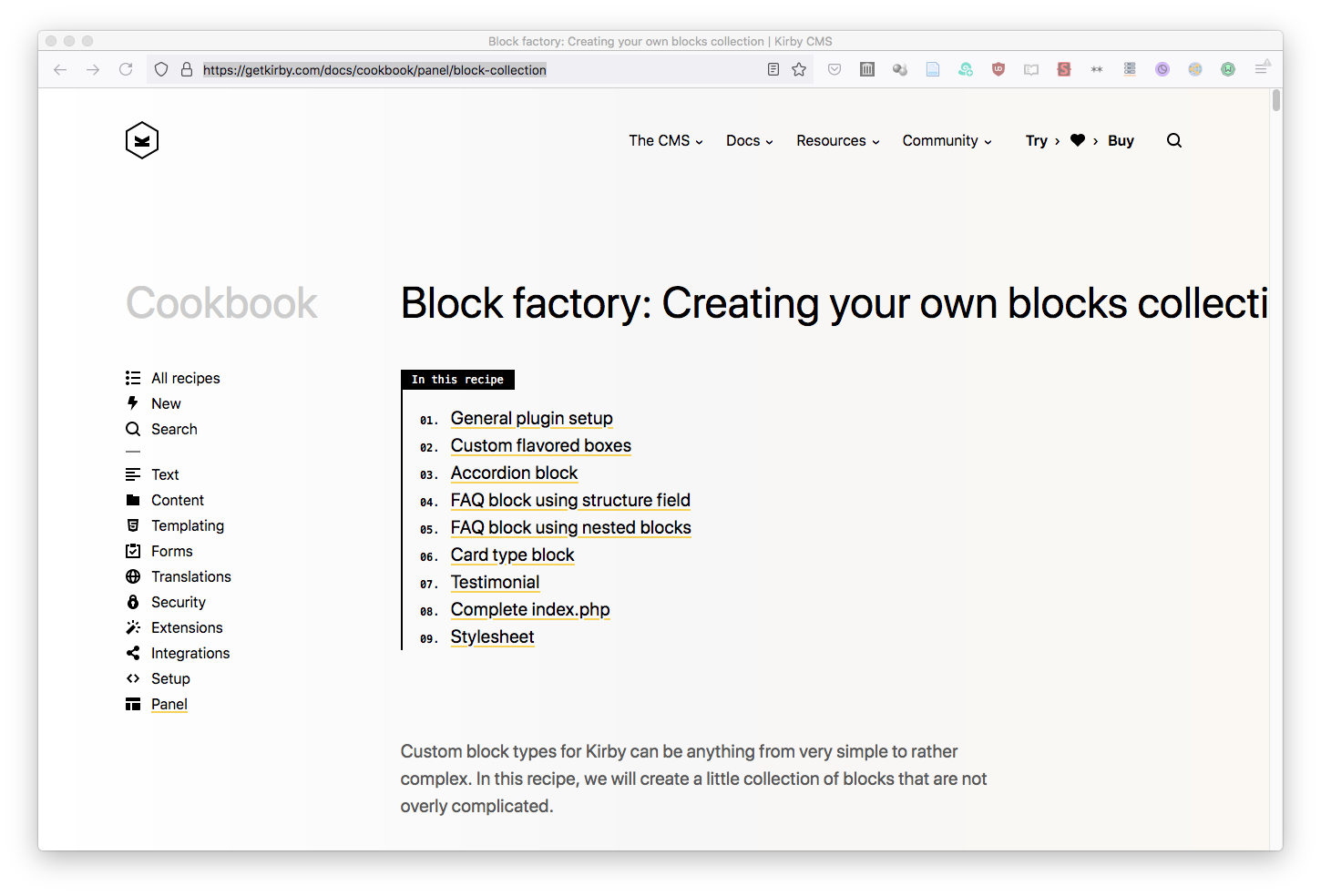This screenshot has width=1321, height=896.
Task: Click the grey spheres extension icon
Action: 900,69
